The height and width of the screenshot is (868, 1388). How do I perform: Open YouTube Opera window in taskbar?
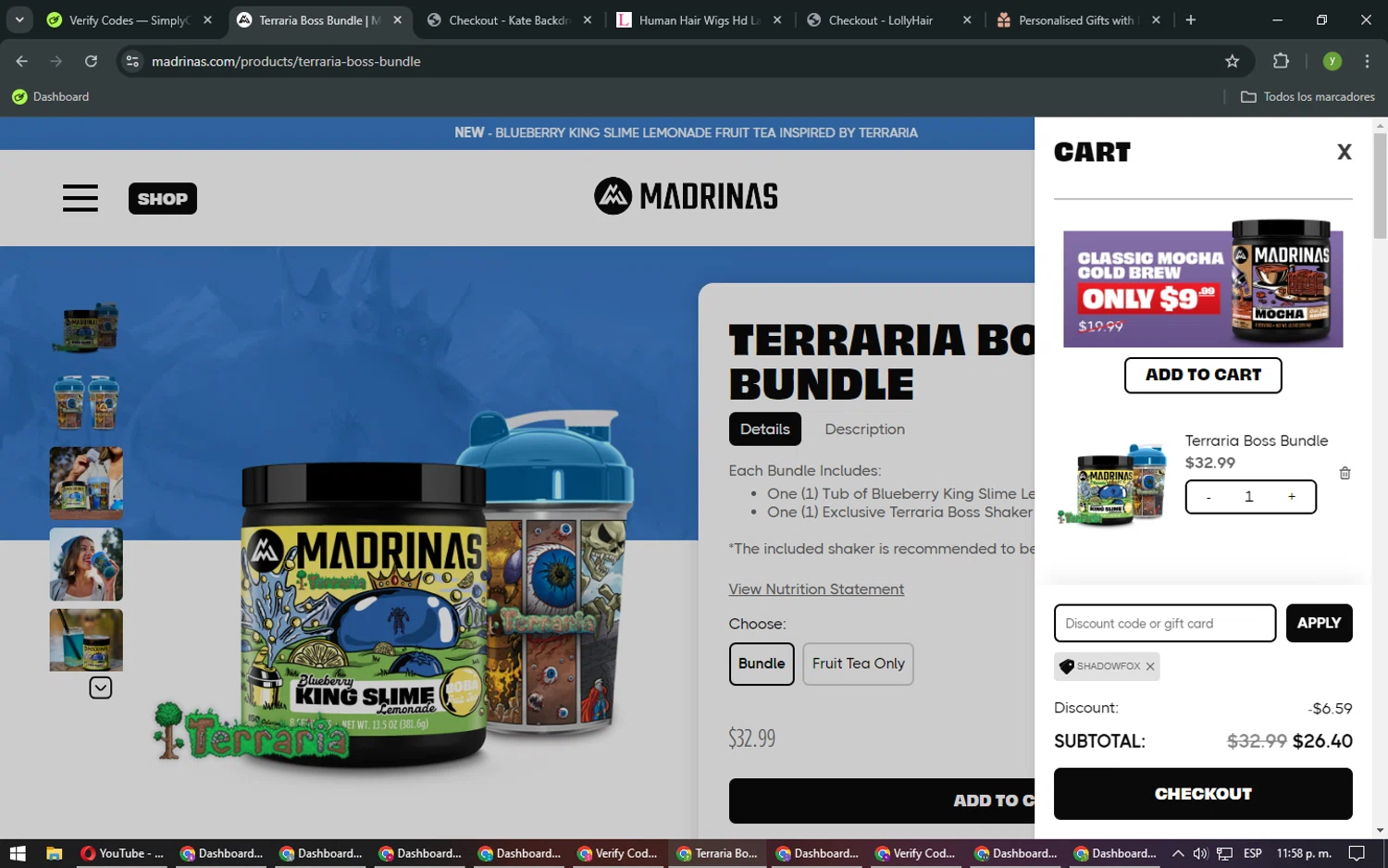tap(122, 853)
